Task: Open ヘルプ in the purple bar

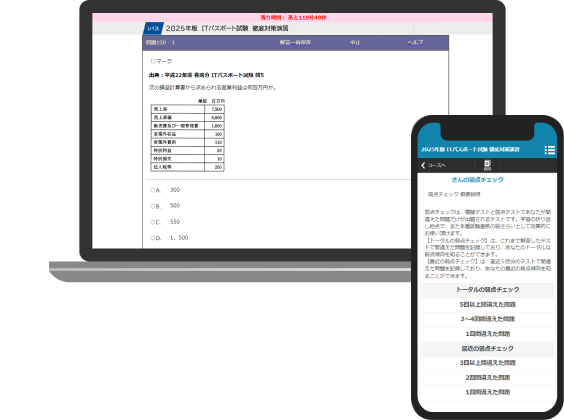Action: click(415, 42)
